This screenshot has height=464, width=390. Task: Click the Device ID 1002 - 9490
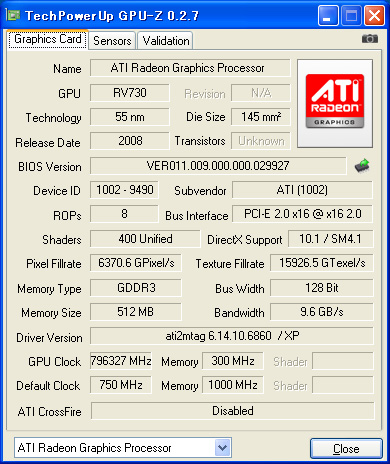click(124, 190)
